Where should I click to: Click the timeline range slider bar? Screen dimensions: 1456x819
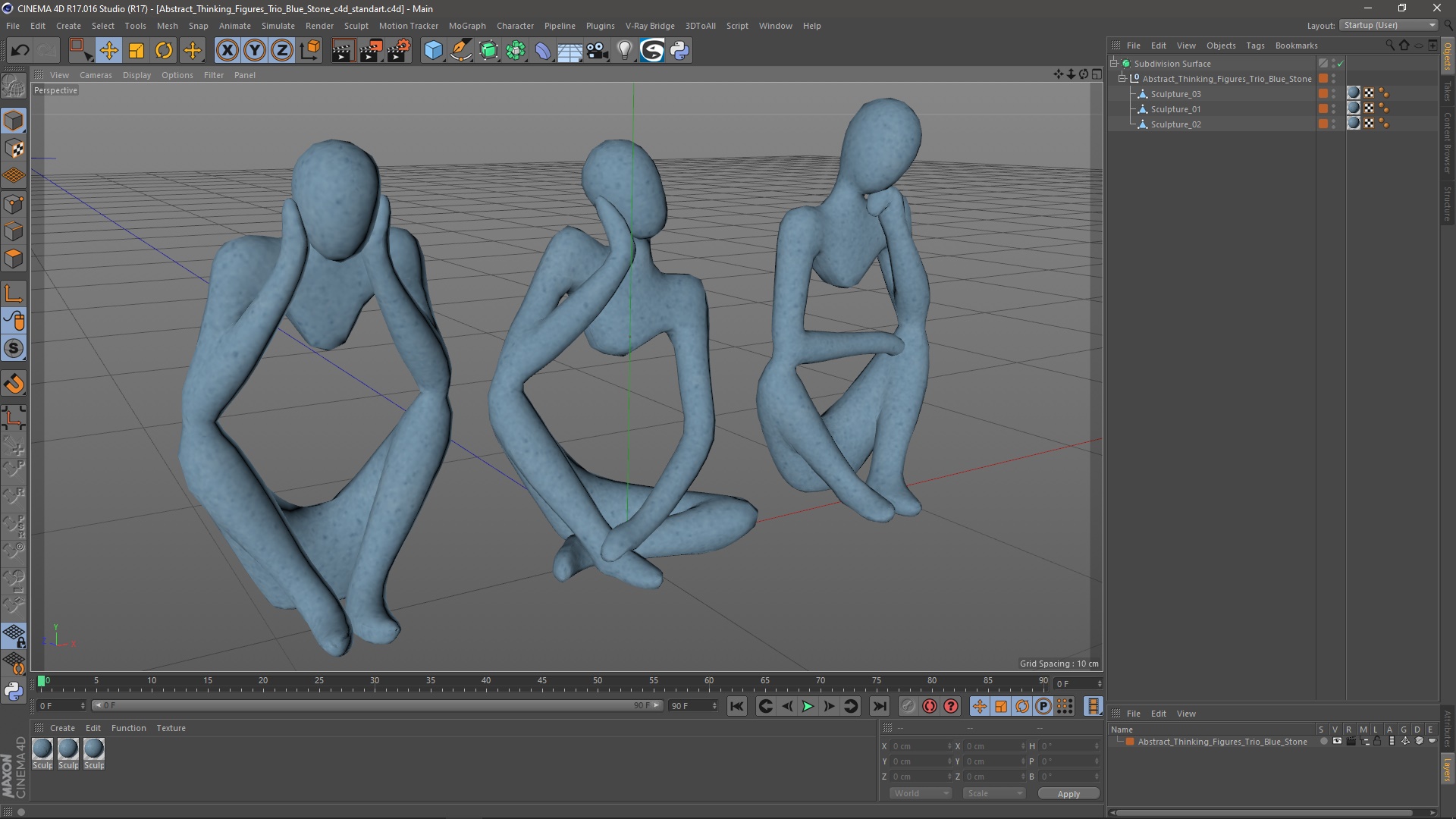click(378, 705)
